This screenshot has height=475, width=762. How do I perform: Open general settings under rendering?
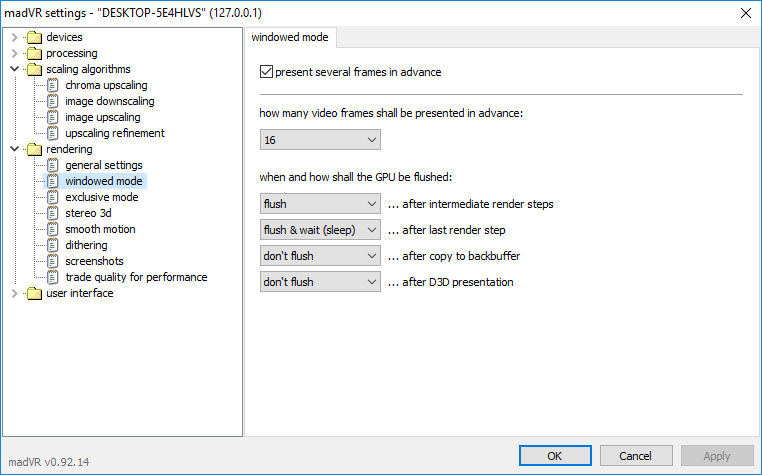[x=104, y=165]
